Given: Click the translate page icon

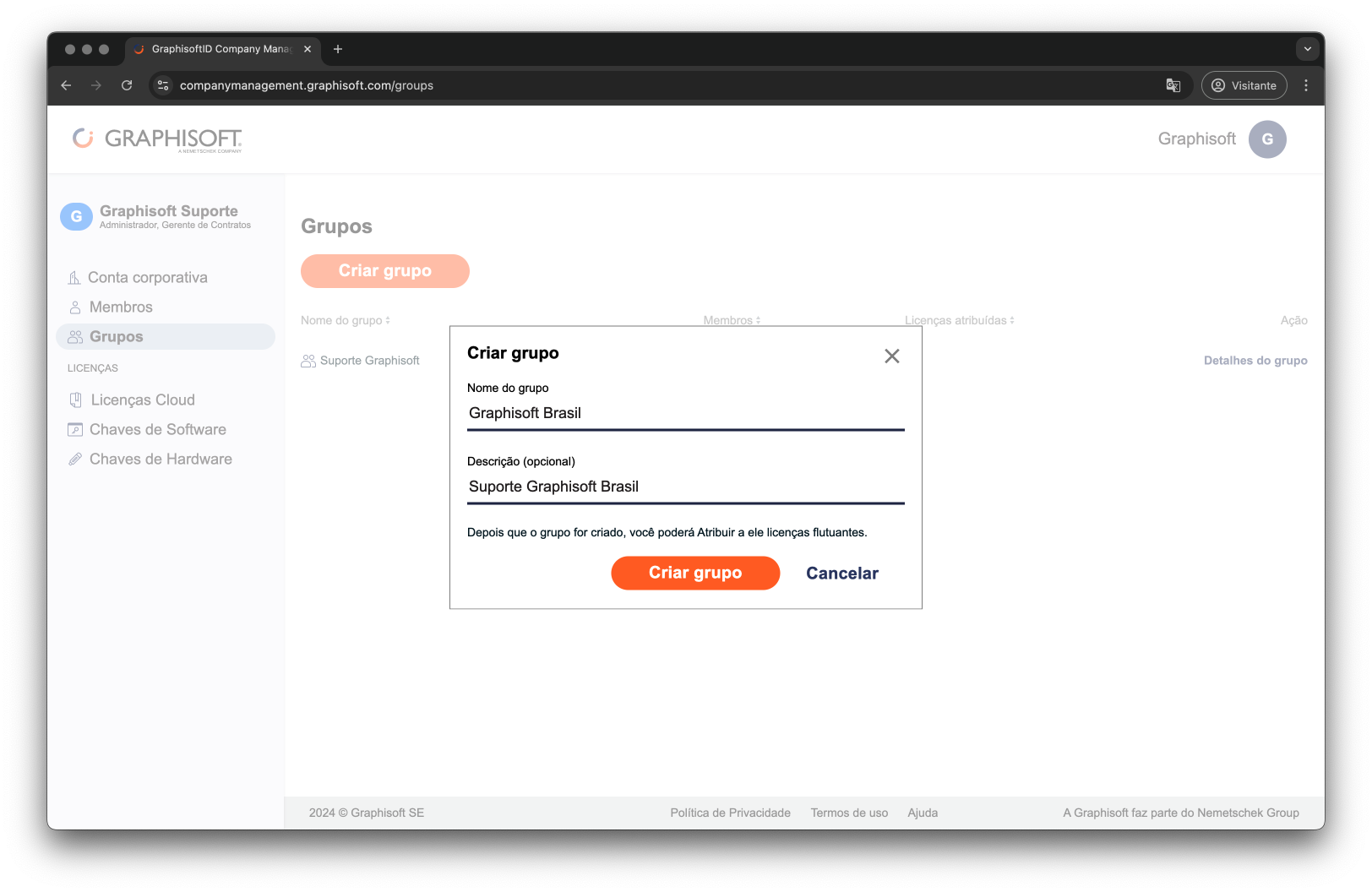Looking at the screenshot, I should click(1173, 85).
